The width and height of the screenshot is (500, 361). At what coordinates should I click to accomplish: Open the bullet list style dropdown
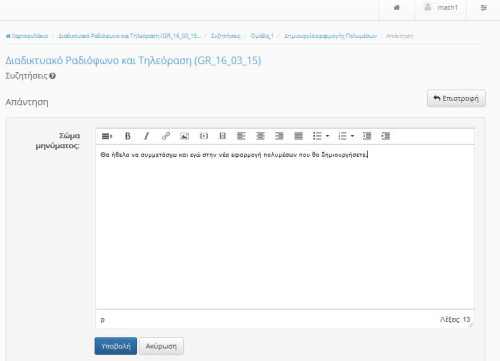[x=328, y=136]
